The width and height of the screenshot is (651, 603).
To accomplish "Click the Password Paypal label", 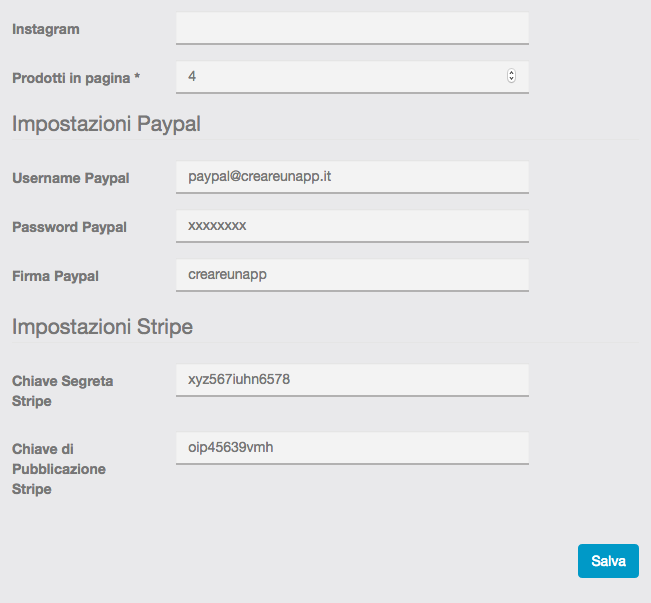I will click(x=69, y=228).
